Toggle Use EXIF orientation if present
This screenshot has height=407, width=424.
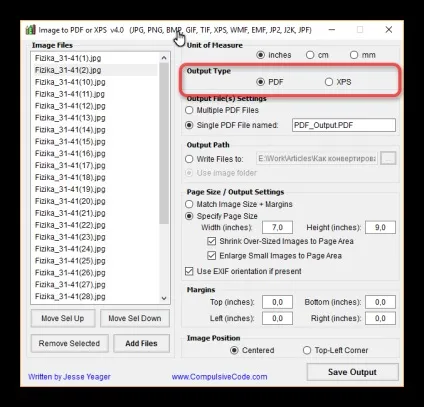point(243,271)
